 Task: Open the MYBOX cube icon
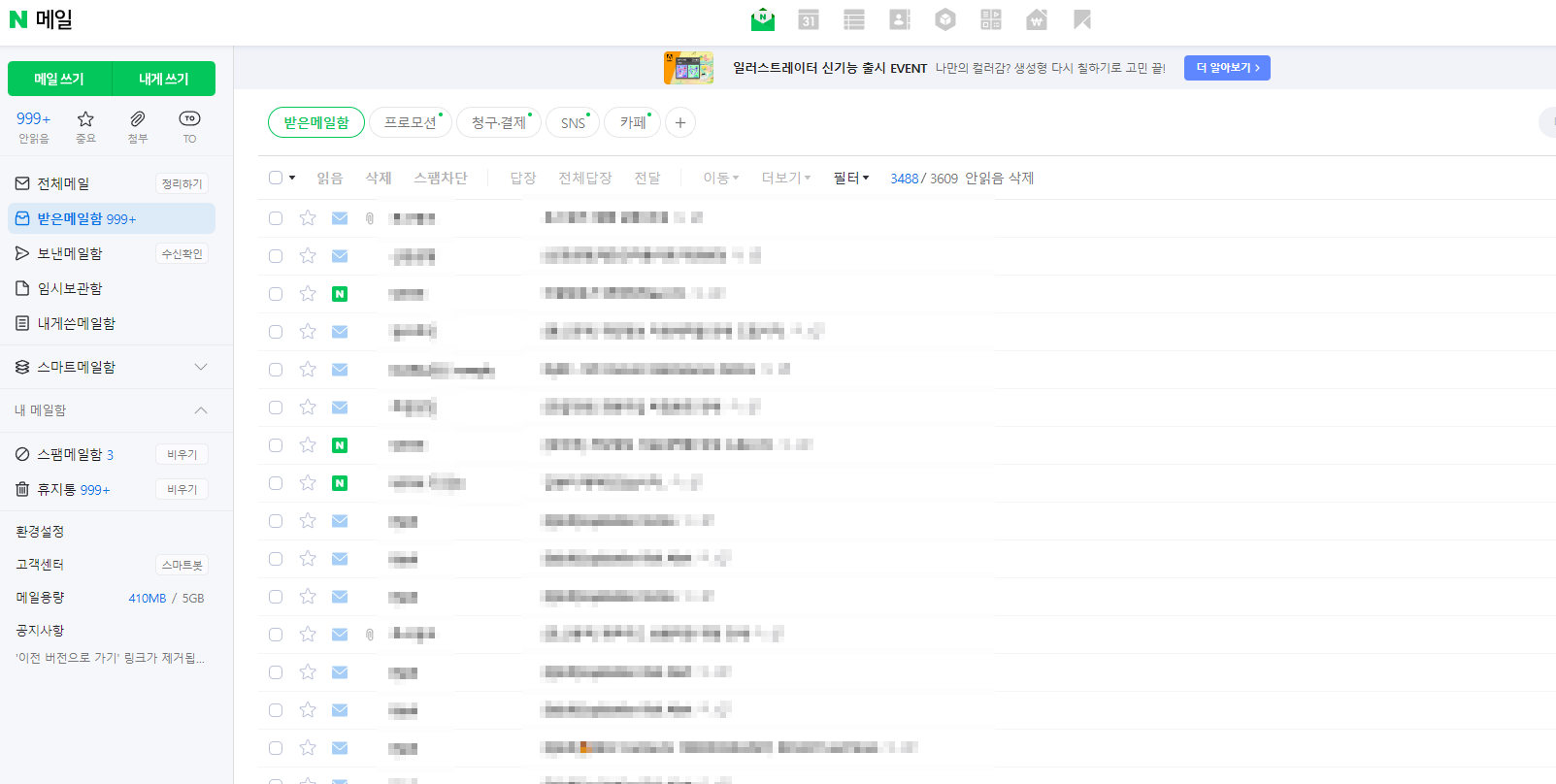945,19
